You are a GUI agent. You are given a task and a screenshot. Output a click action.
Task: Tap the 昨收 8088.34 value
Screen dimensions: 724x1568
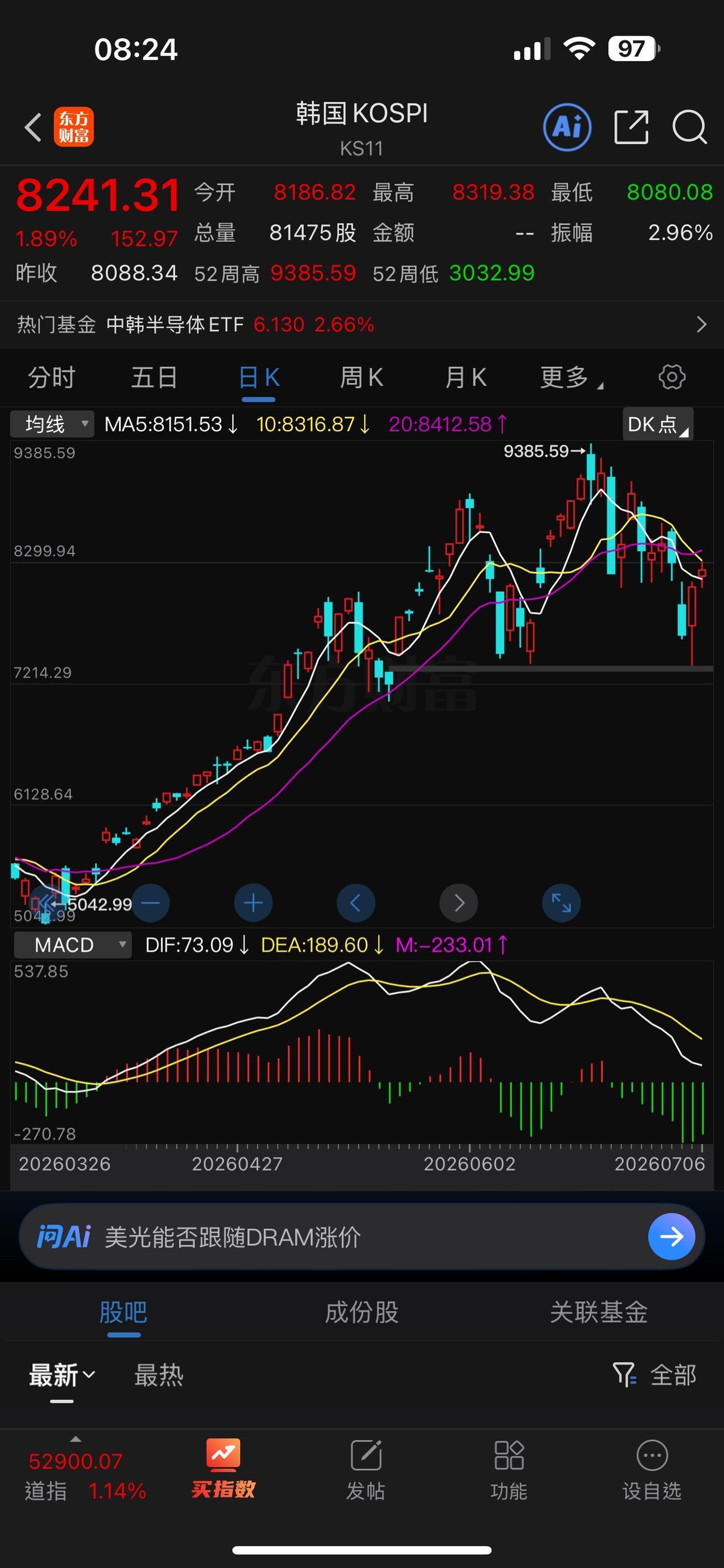(x=134, y=274)
